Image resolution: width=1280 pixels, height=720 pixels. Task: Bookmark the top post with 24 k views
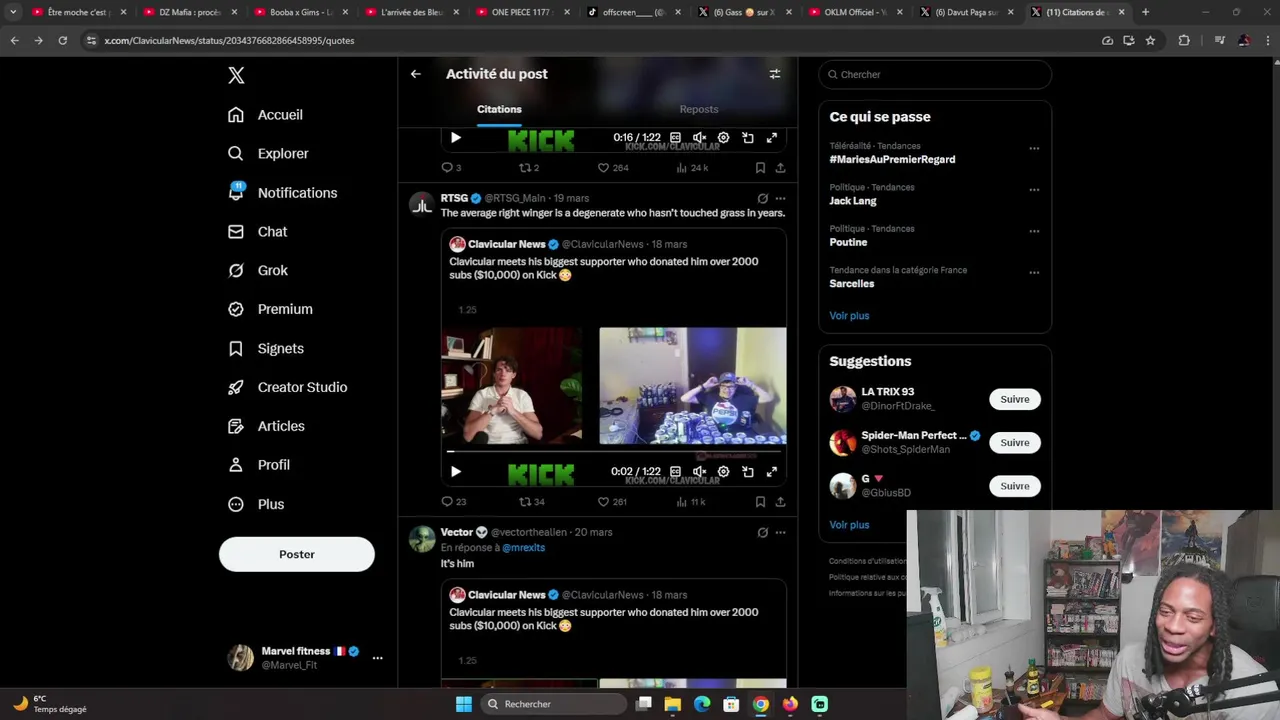coord(760,168)
